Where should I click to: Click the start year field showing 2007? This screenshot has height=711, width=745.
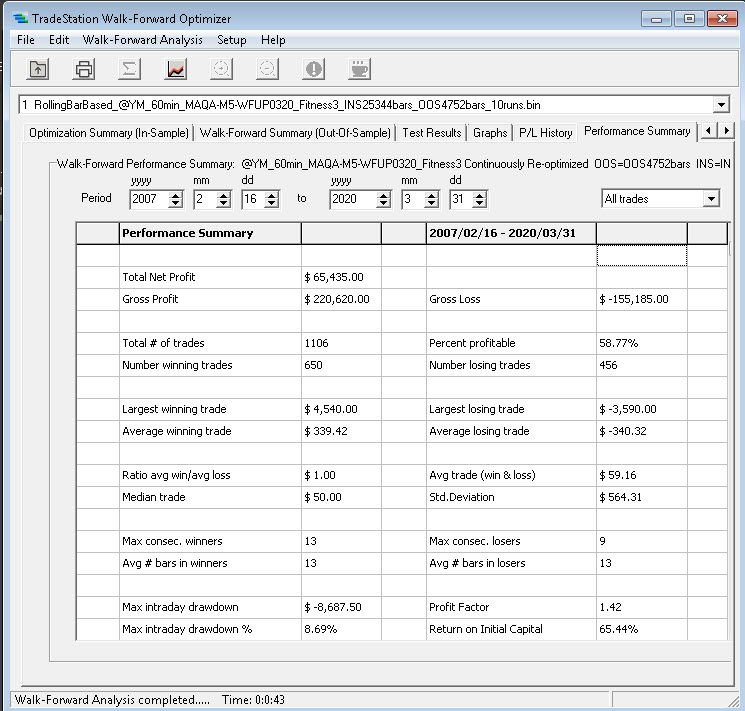click(149, 199)
